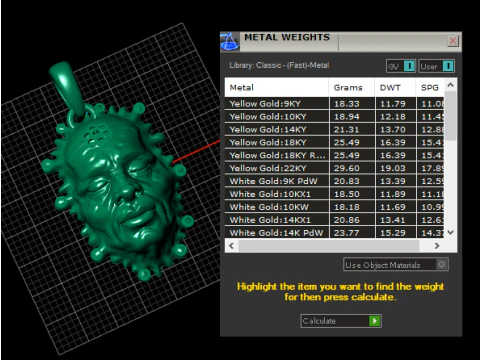Click the 29.60 grams value

347,168
